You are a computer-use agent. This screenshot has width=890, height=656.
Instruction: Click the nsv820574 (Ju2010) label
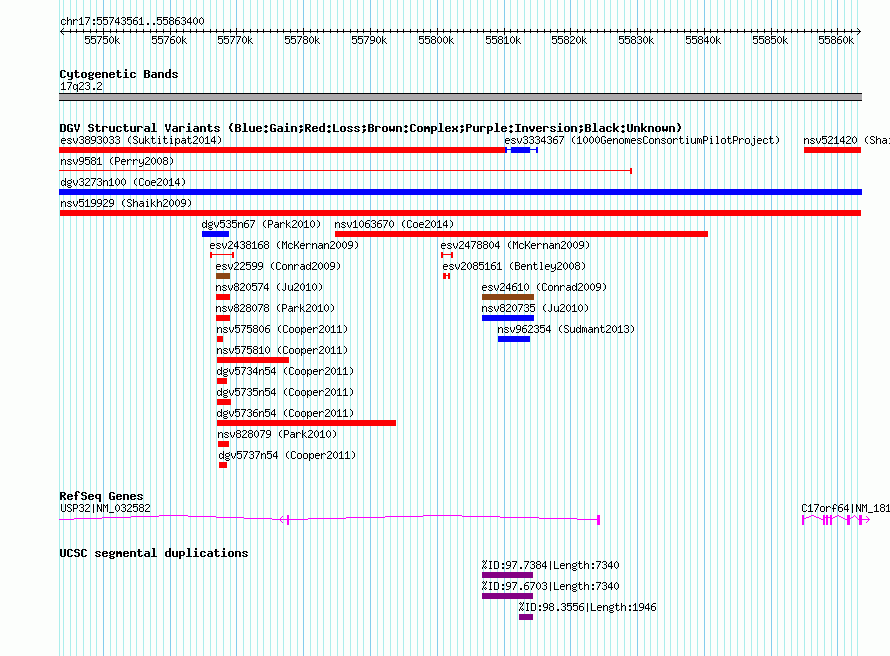point(269,287)
